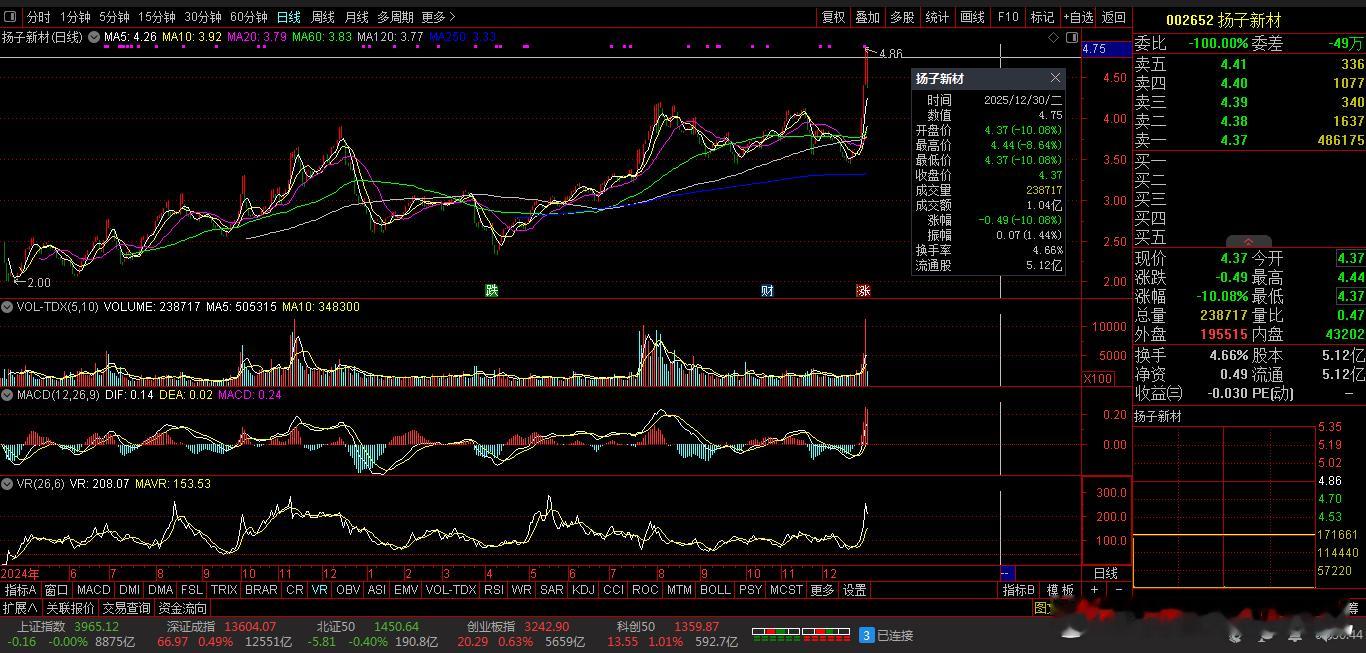Click the 叠加 overlay button
This screenshot has height=653, width=1366.
[867, 17]
